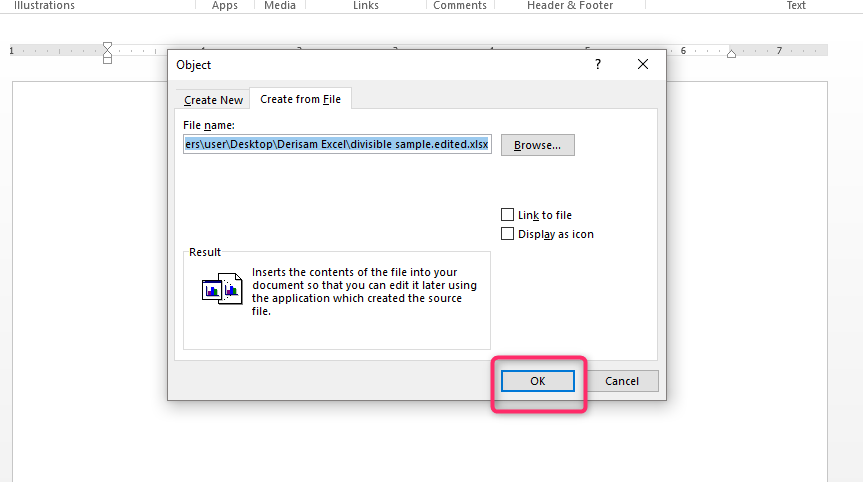Click the left indent square marker
The image size is (863, 482).
pos(107,60)
